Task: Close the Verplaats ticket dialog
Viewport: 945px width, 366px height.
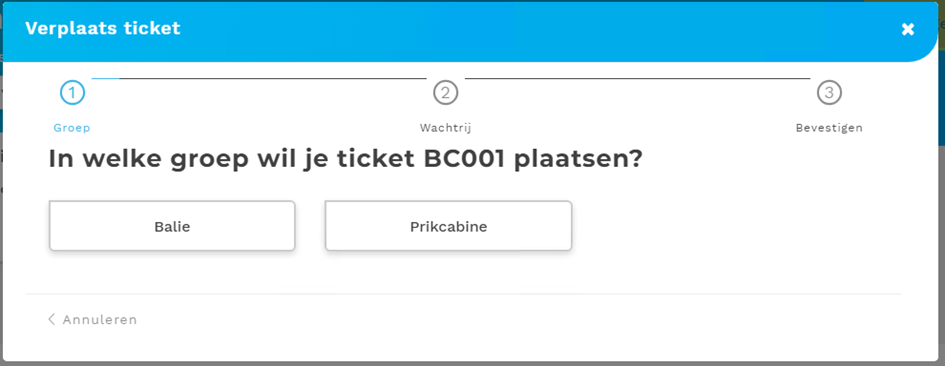Action: (x=908, y=29)
